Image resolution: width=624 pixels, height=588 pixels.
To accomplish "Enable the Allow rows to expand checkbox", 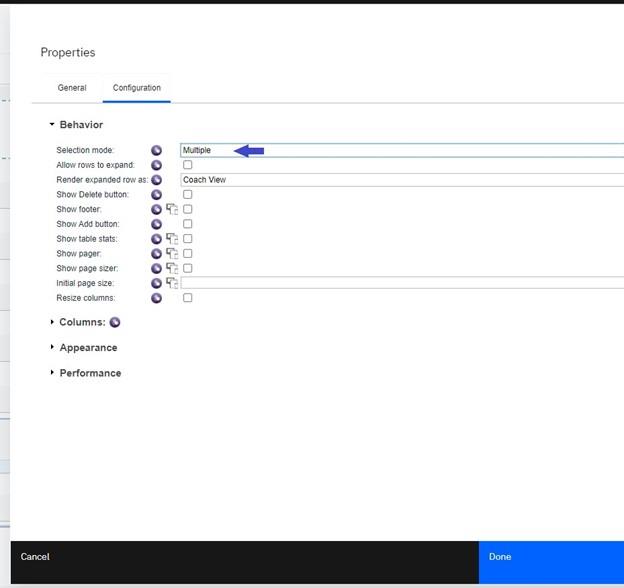I will 187,165.
